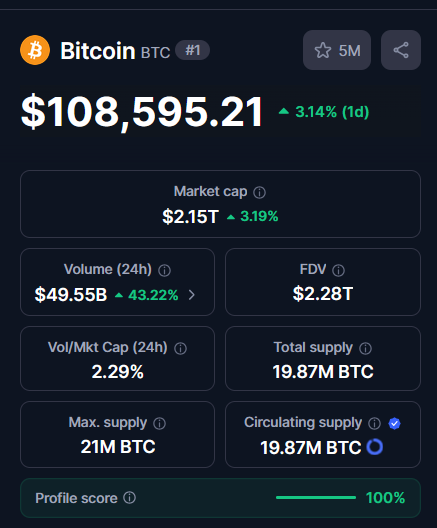Viewport: 437px width, 528px height.
Task: Click the Market cap $2.15T card
Action: (221, 204)
